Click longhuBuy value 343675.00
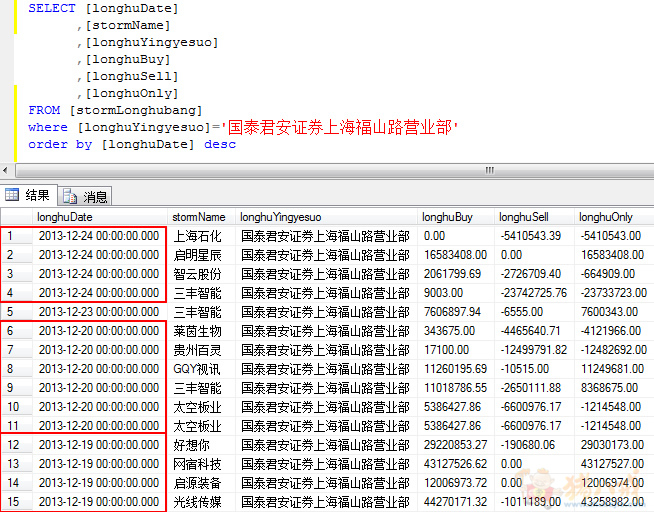This screenshot has width=654, height=512. (450, 331)
